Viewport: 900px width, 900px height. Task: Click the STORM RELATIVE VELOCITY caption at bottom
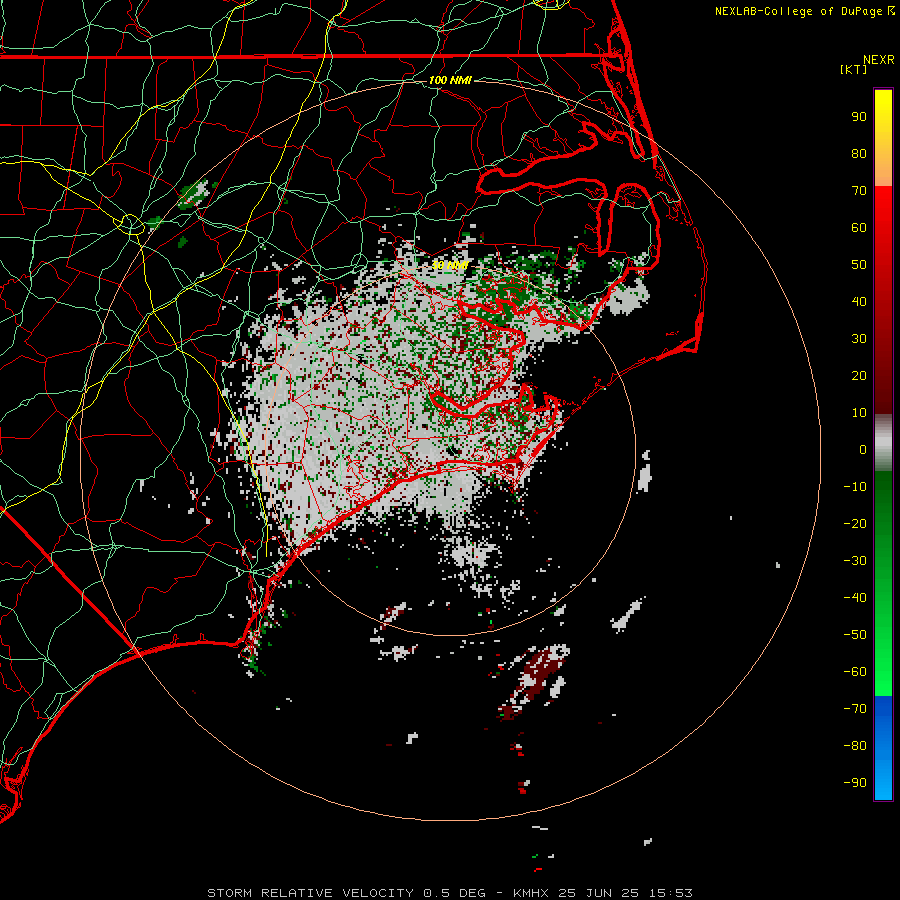[450, 893]
